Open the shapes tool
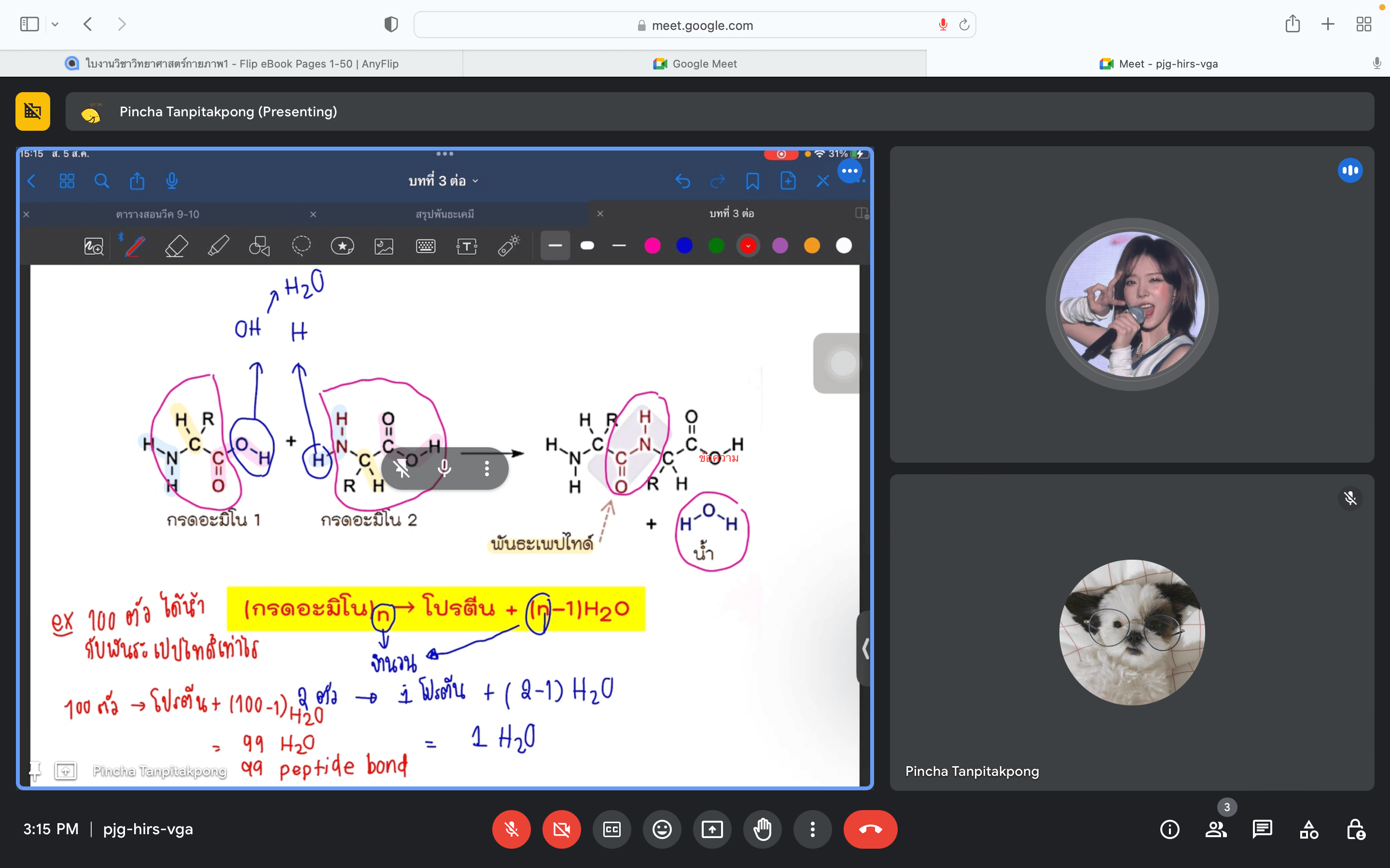The width and height of the screenshot is (1390, 868). pyautogui.click(x=259, y=246)
